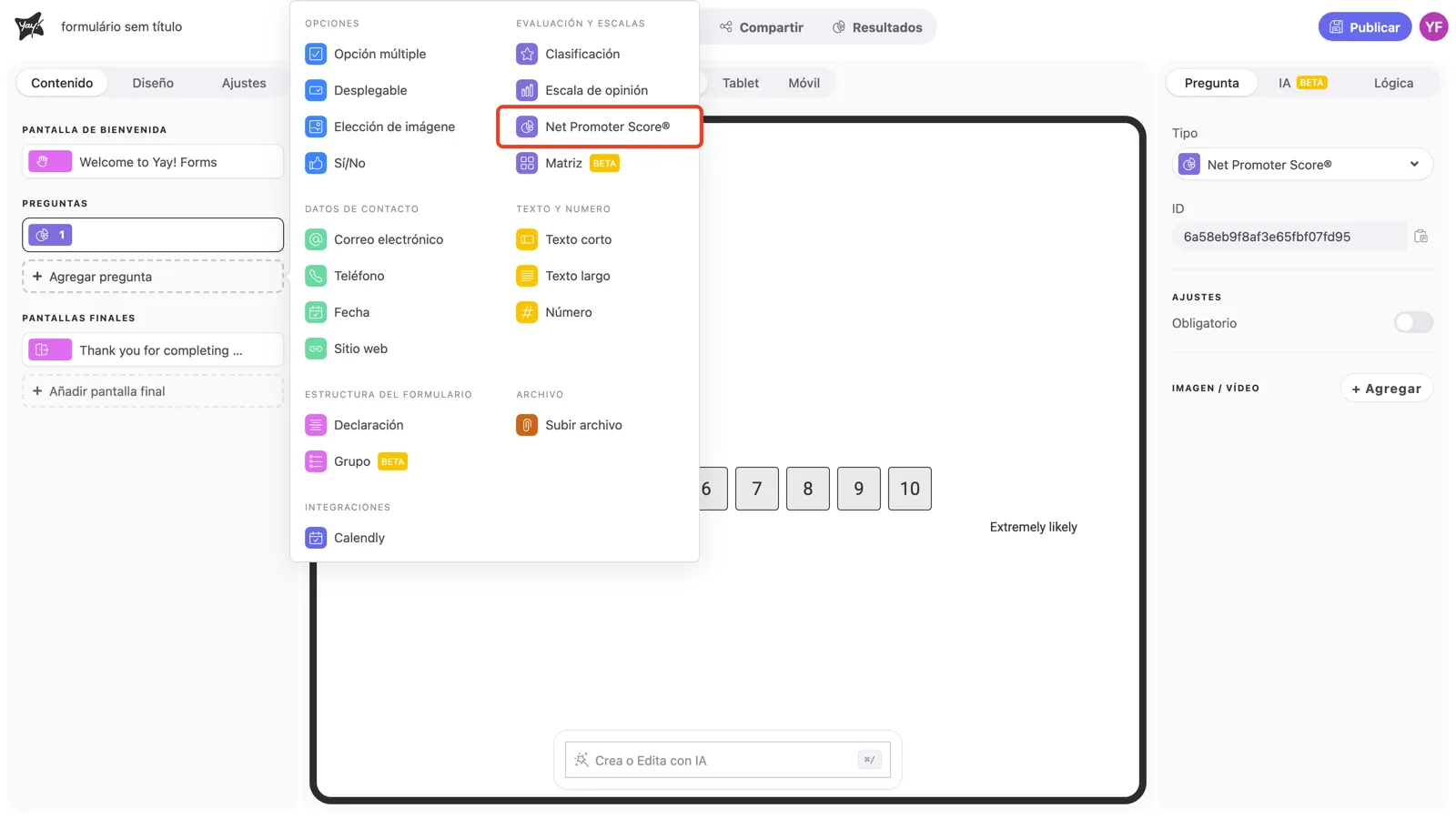Screen dimensions: 1456x819
Task: Select the Calendly integration icon
Action: pos(316,538)
